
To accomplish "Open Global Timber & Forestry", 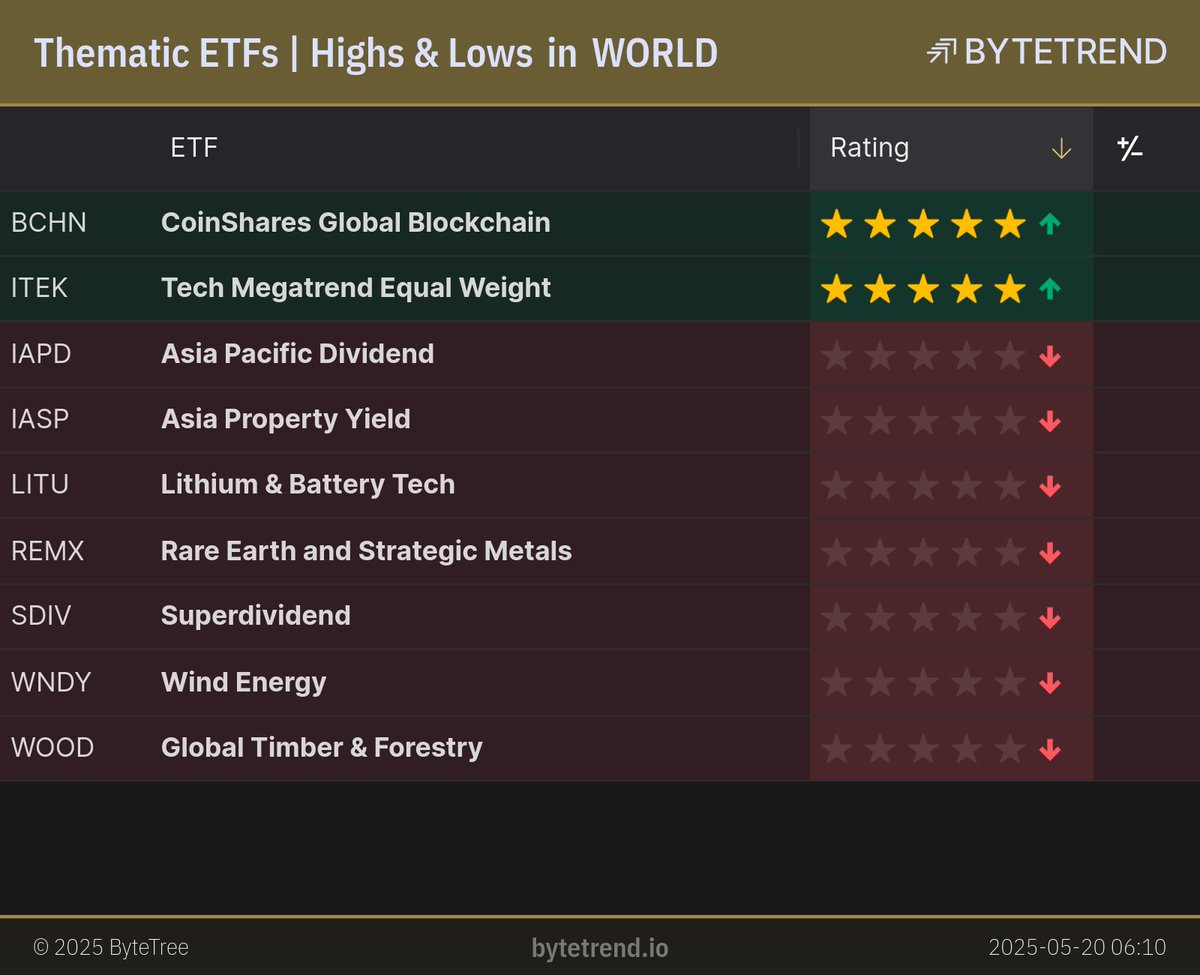I will (x=322, y=747).
